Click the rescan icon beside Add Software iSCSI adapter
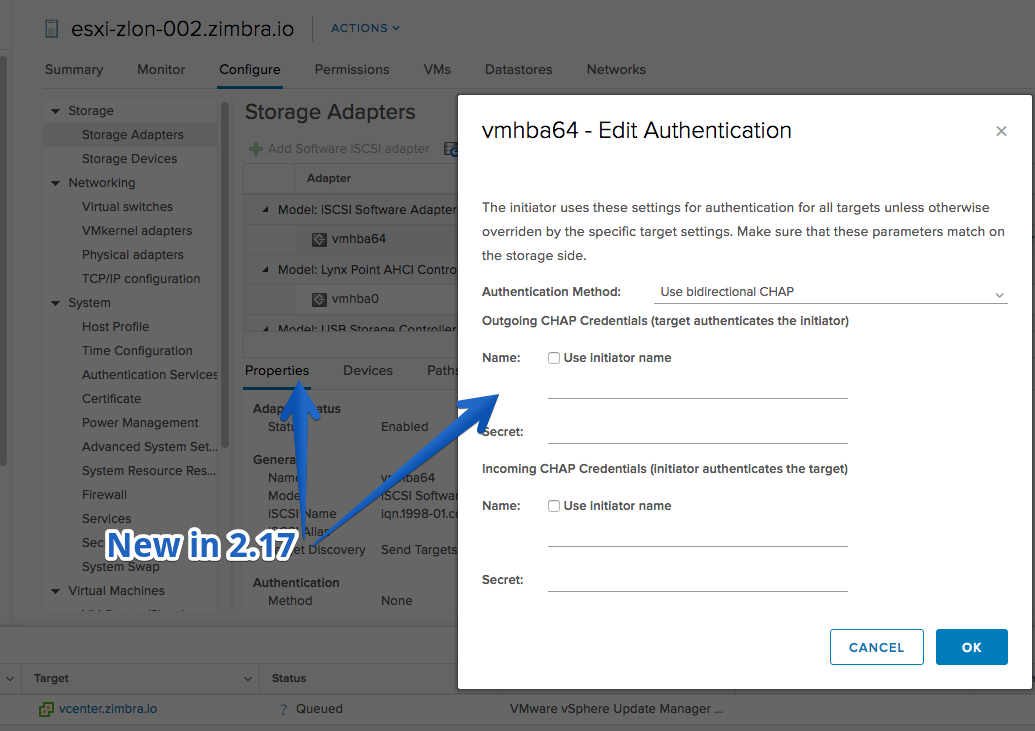This screenshot has height=731, width=1035. pyautogui.click(x=451, y=149)
